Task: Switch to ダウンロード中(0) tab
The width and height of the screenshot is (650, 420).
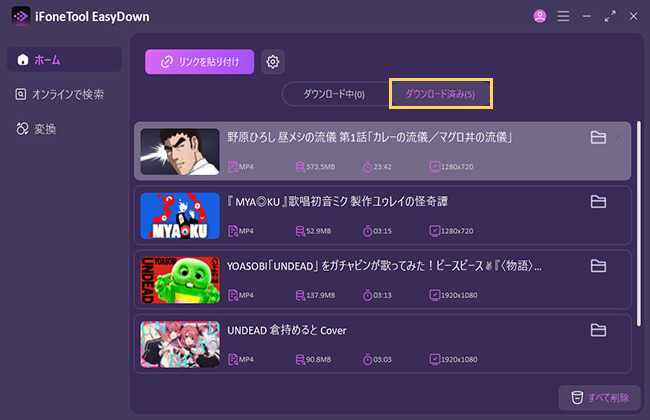Action: pos(334,94)
